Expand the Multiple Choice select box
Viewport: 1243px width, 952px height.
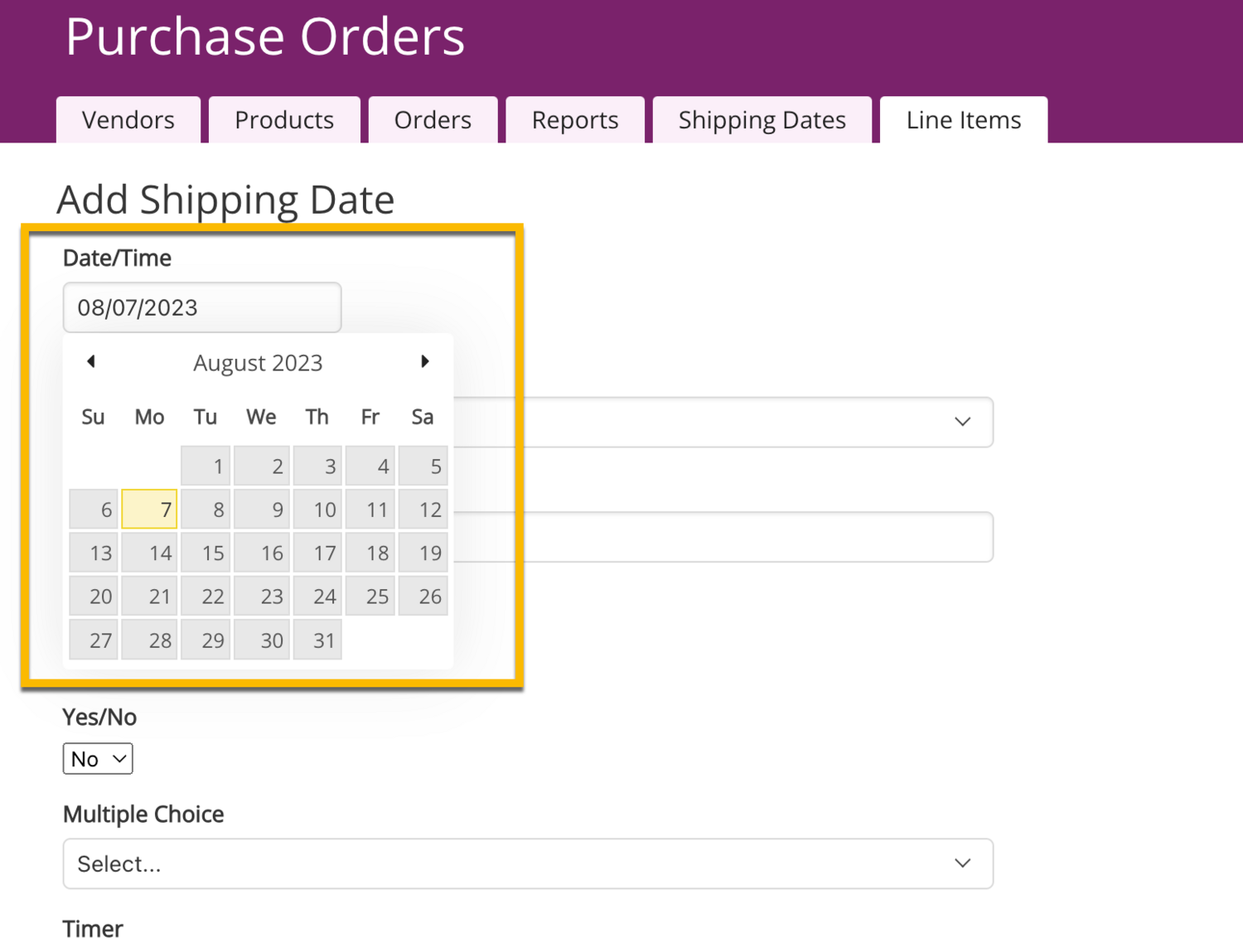tap(528, 863)
